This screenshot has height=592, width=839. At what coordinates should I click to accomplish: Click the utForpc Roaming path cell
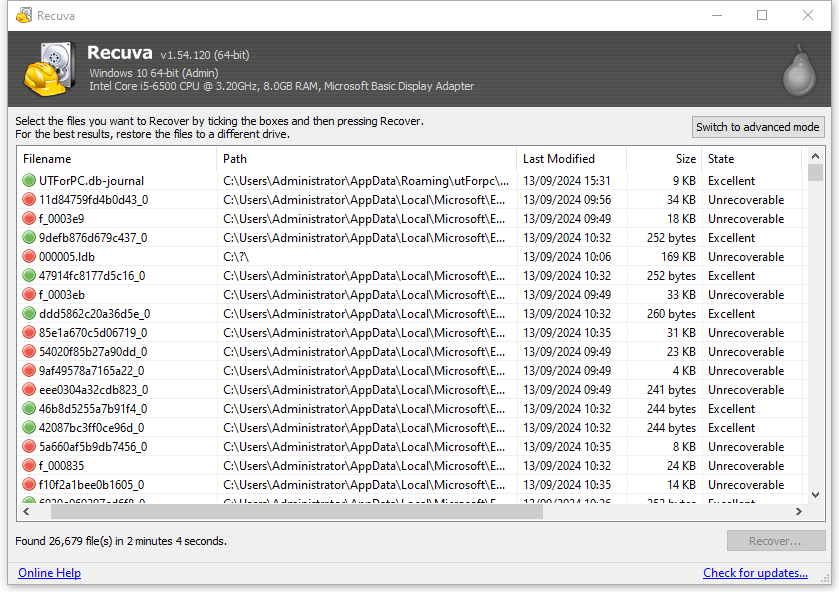tap(366, 181)
